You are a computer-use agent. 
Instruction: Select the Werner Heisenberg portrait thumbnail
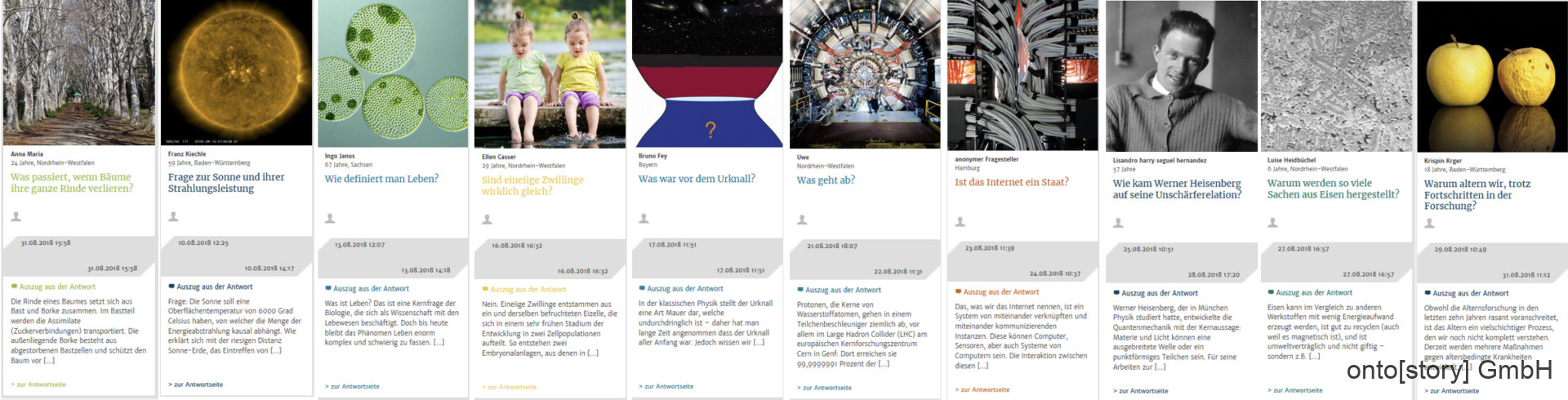(x=1182, y=76)
